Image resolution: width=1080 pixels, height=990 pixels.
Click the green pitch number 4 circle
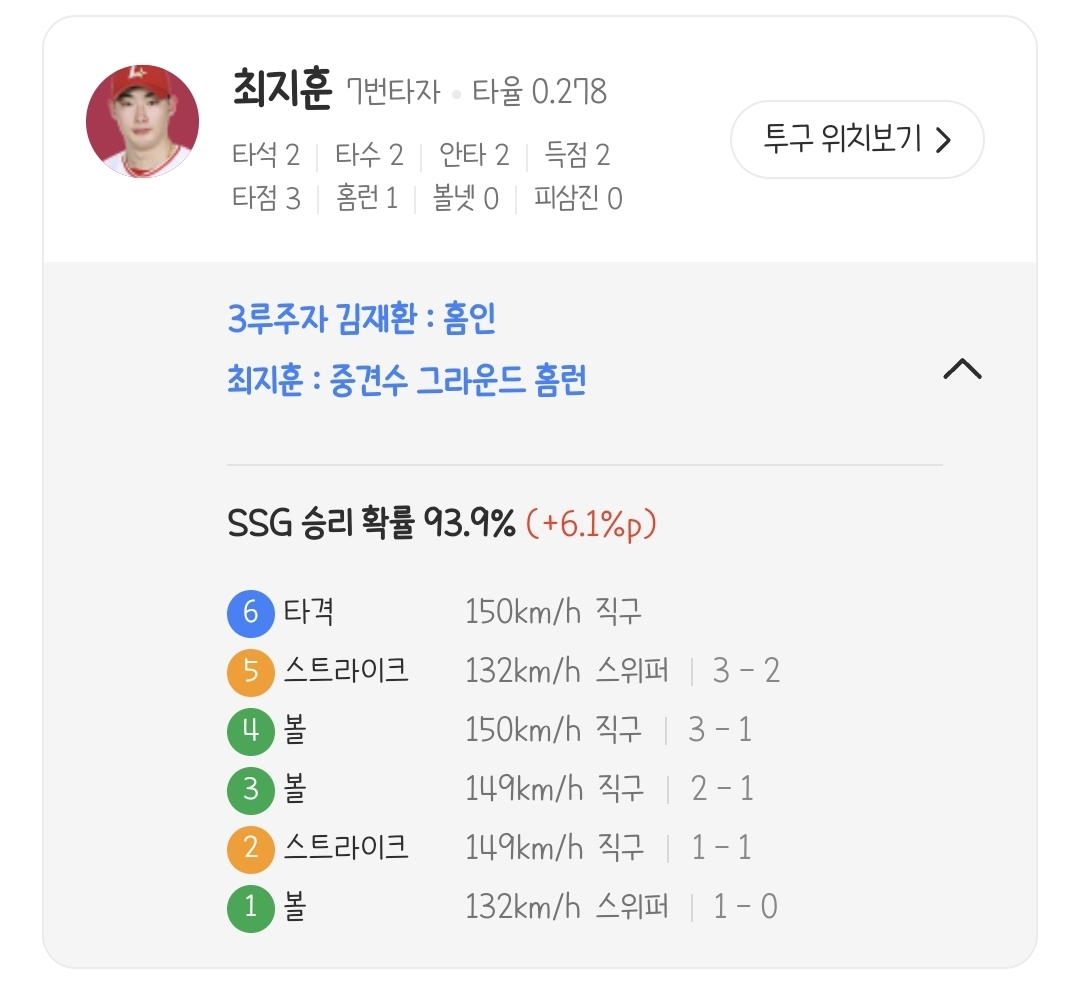[250, 730]
